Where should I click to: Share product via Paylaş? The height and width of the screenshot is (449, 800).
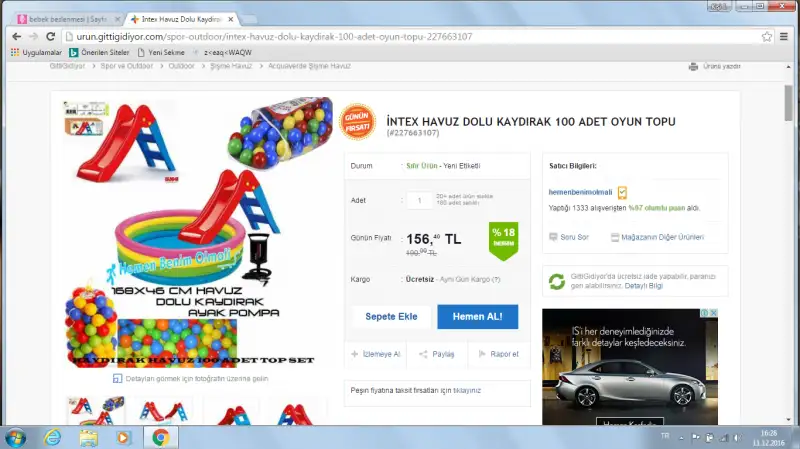[436, 354]
